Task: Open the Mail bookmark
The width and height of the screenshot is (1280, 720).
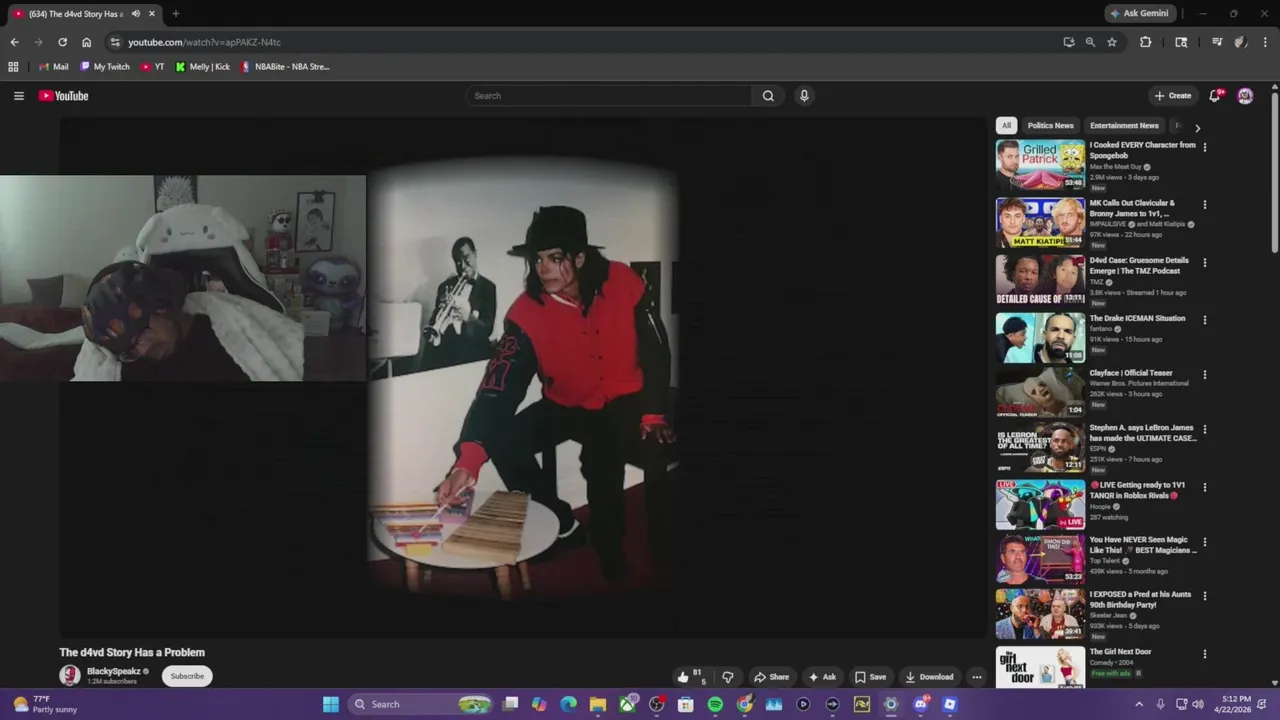Action: pyautogui.click(x=53, y=67)
